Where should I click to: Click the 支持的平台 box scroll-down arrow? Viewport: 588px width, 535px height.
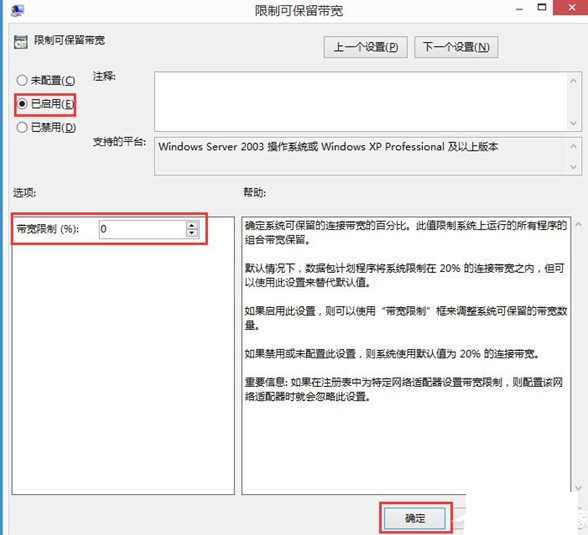coord(573,166)
